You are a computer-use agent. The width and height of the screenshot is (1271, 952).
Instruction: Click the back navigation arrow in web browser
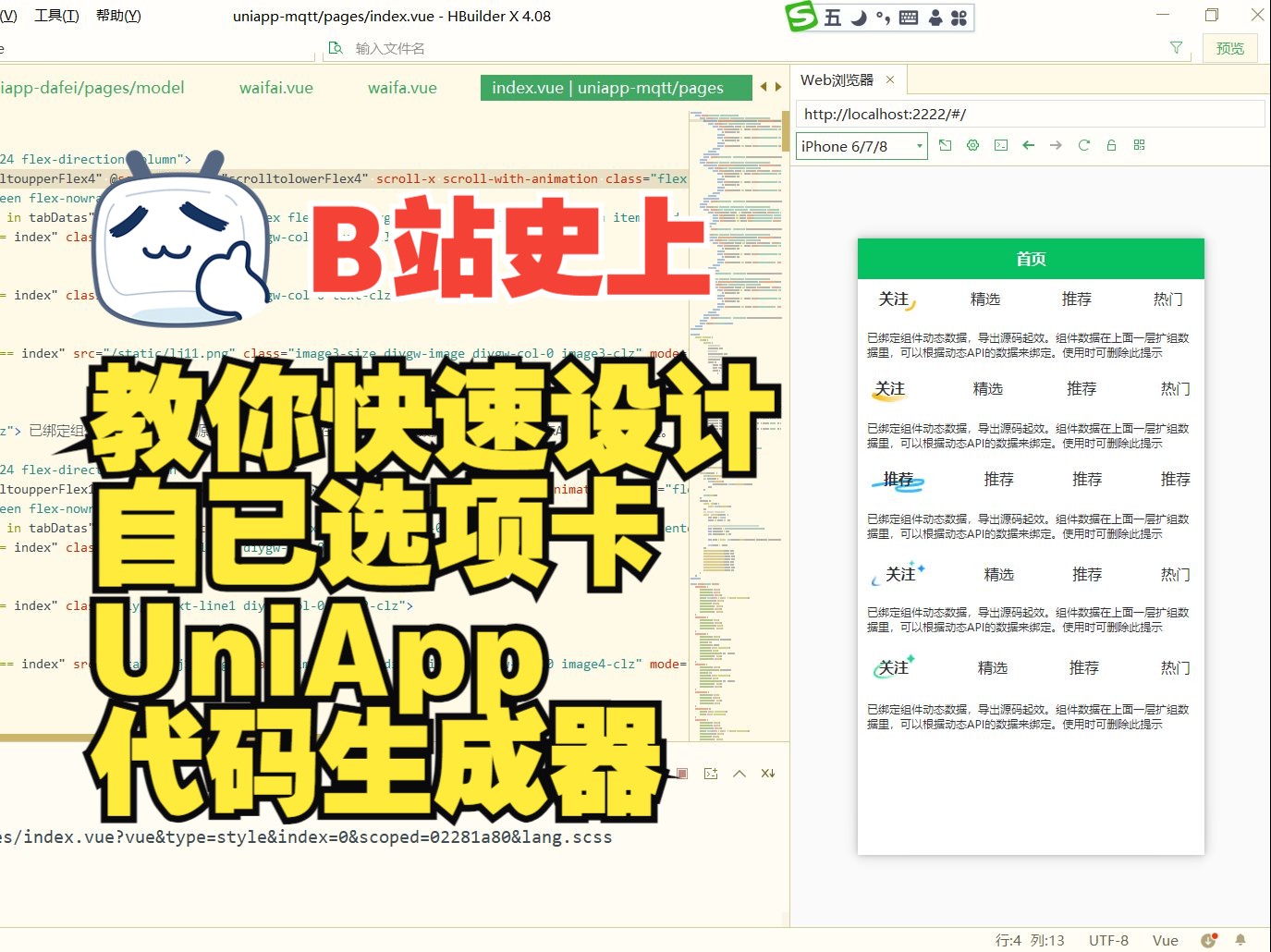[1028, 145]
